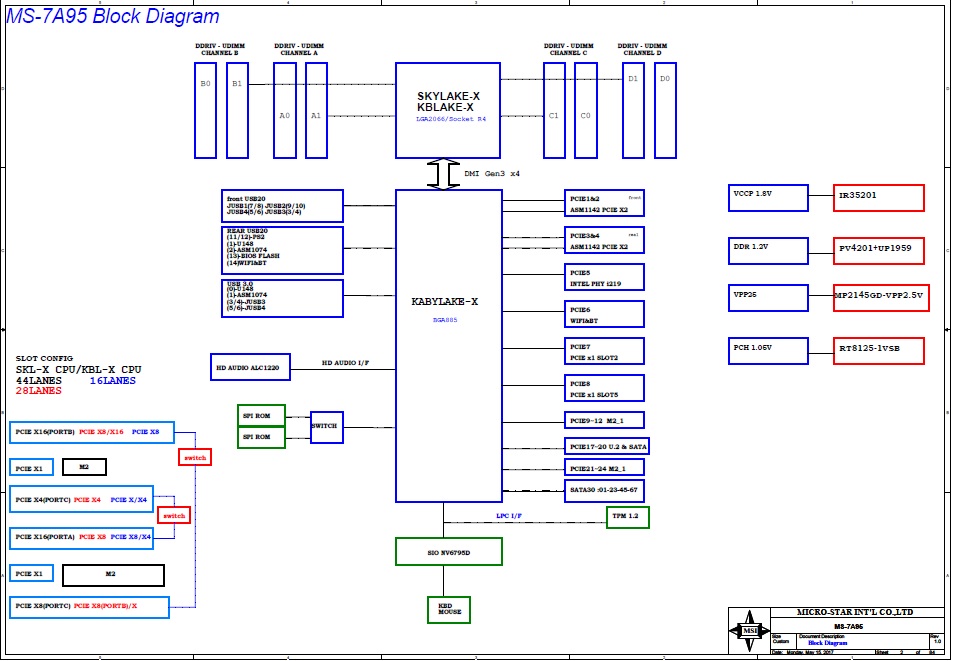The height and width of the screenshot is (661, 953).
Task: Click the MSI logo in the title block
Action: tap(749, 631)
